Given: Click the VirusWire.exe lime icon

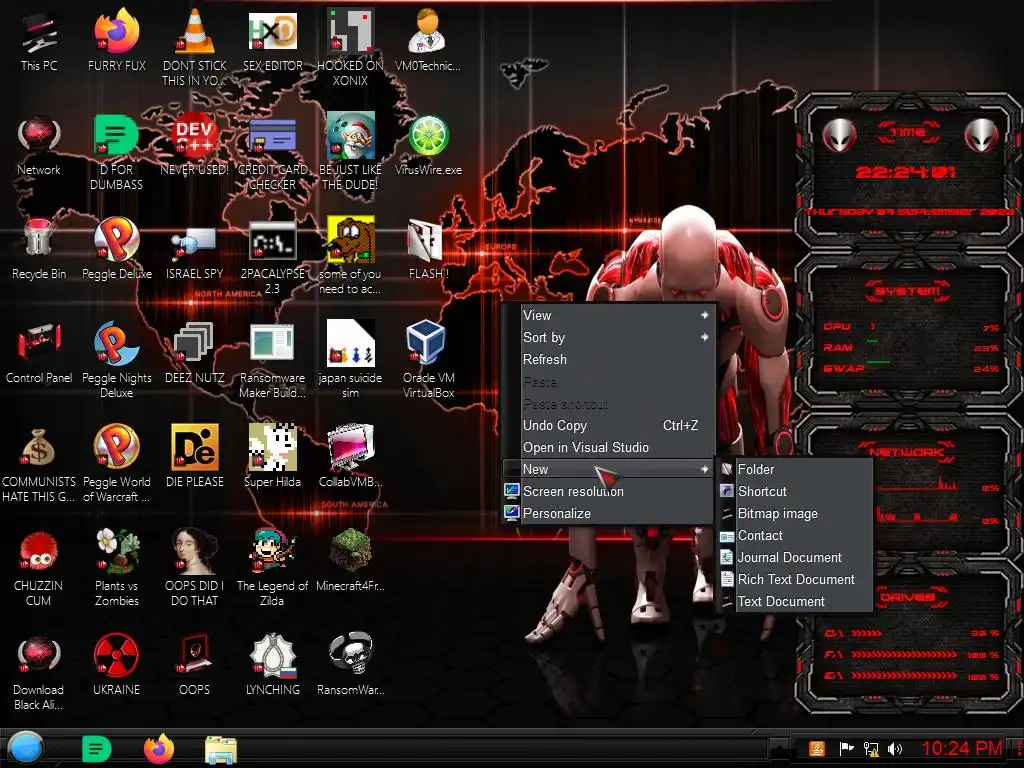Looking at the screenshot, I should [428, 145].
